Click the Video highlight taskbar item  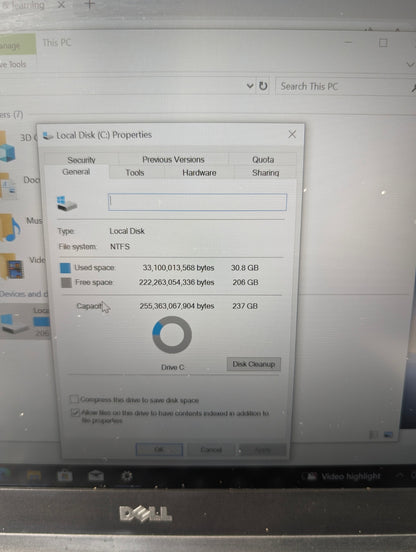tap(343, 476)
